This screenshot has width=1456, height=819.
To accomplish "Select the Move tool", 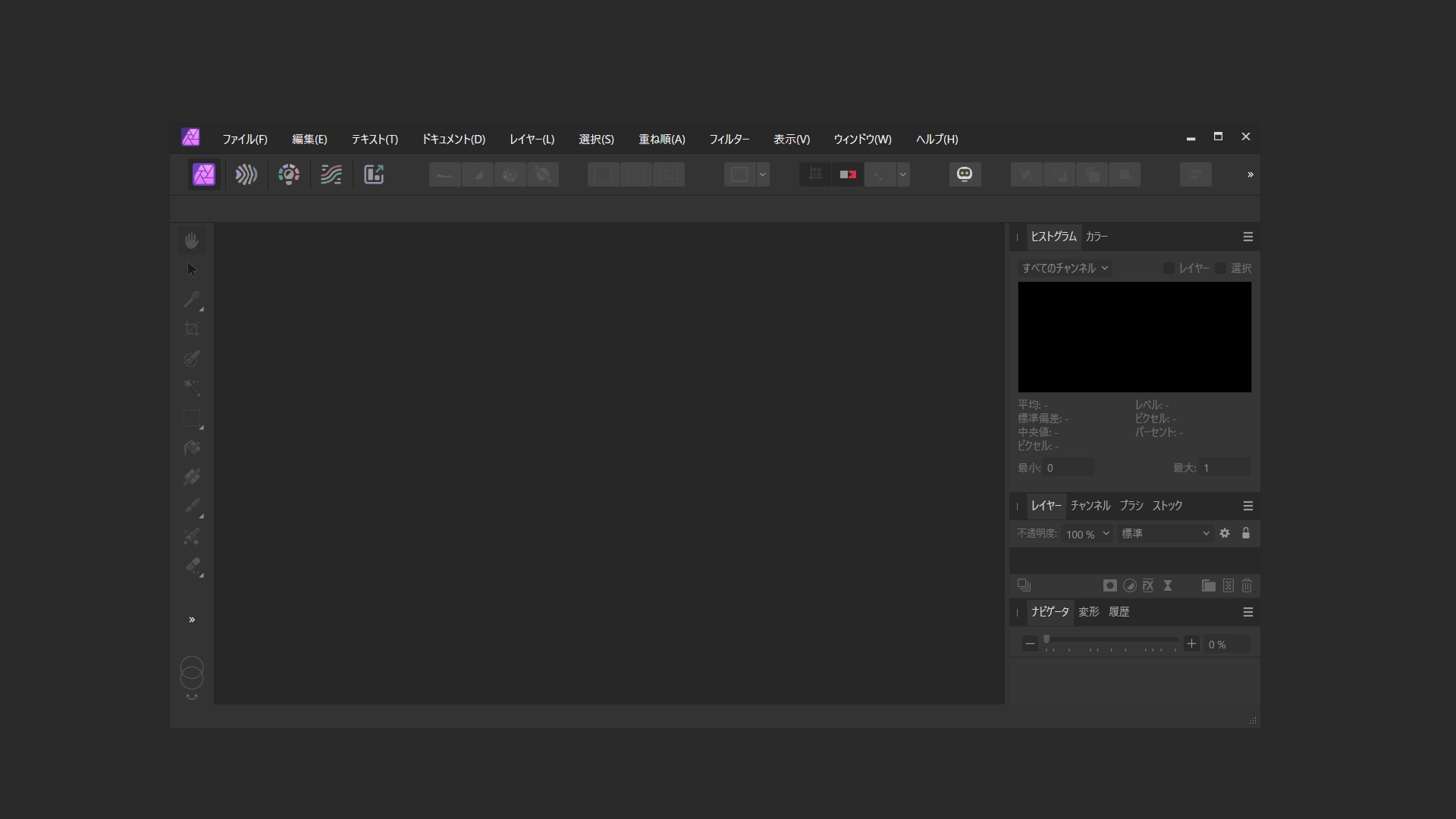I will click(191, 269).
